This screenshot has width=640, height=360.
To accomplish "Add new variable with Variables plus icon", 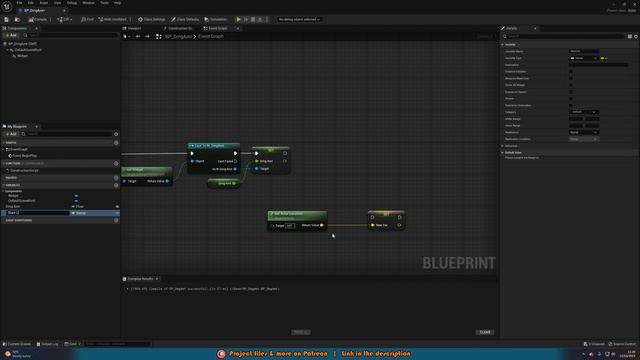I will [x=116, y=185].
